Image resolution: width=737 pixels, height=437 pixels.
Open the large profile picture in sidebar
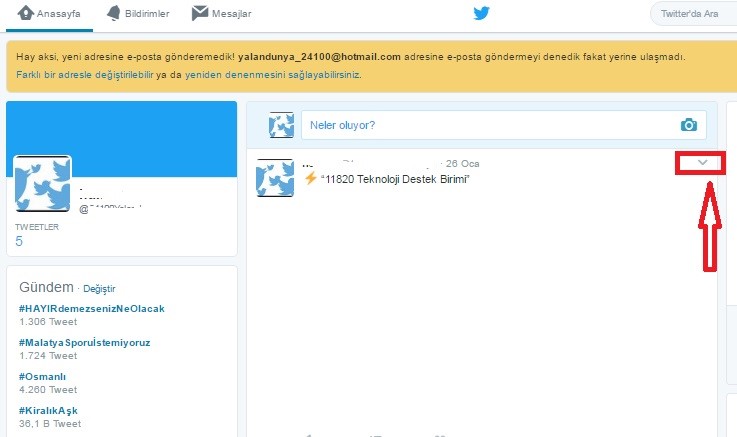43,183
